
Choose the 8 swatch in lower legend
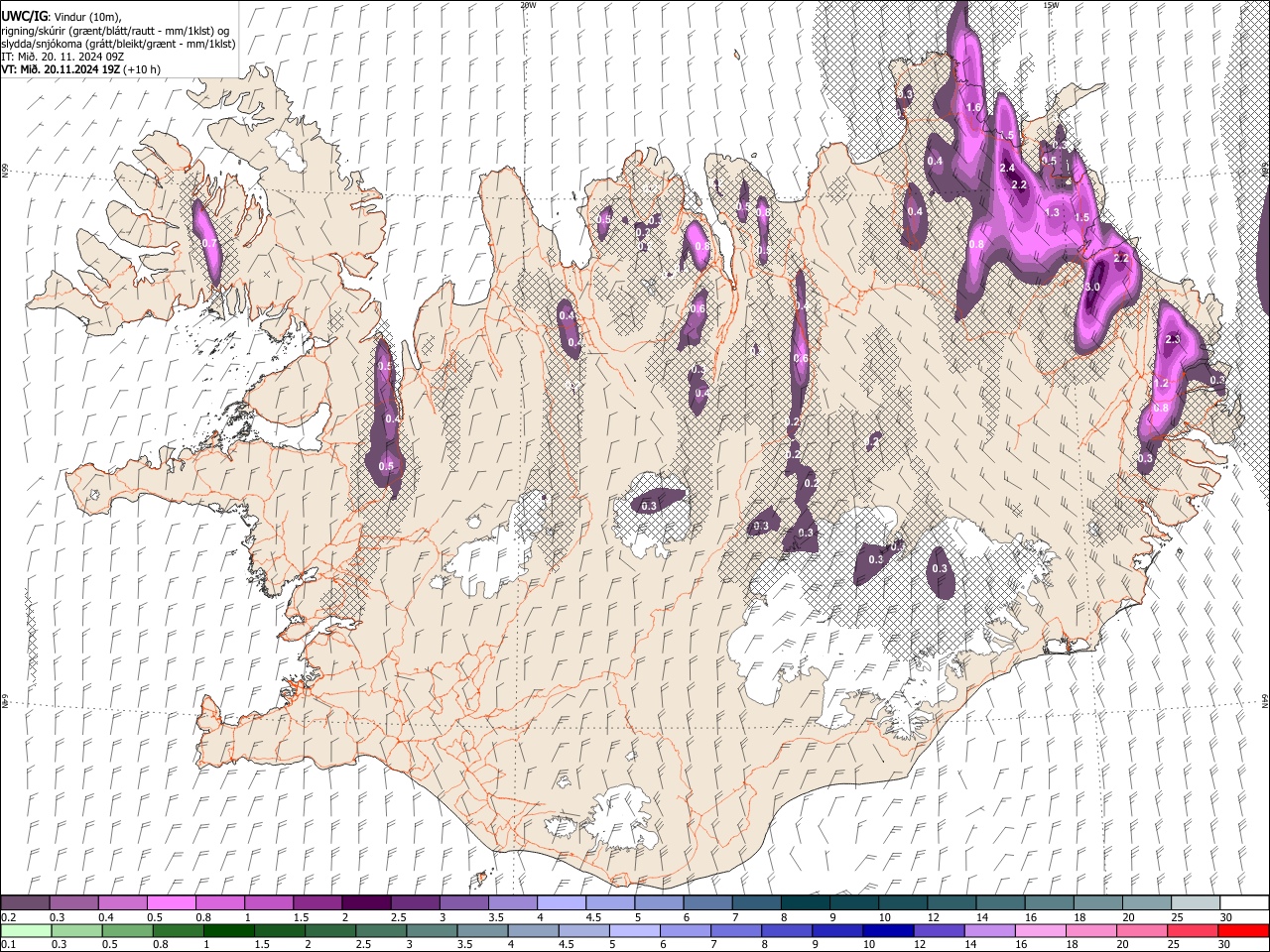coord(786,930)
